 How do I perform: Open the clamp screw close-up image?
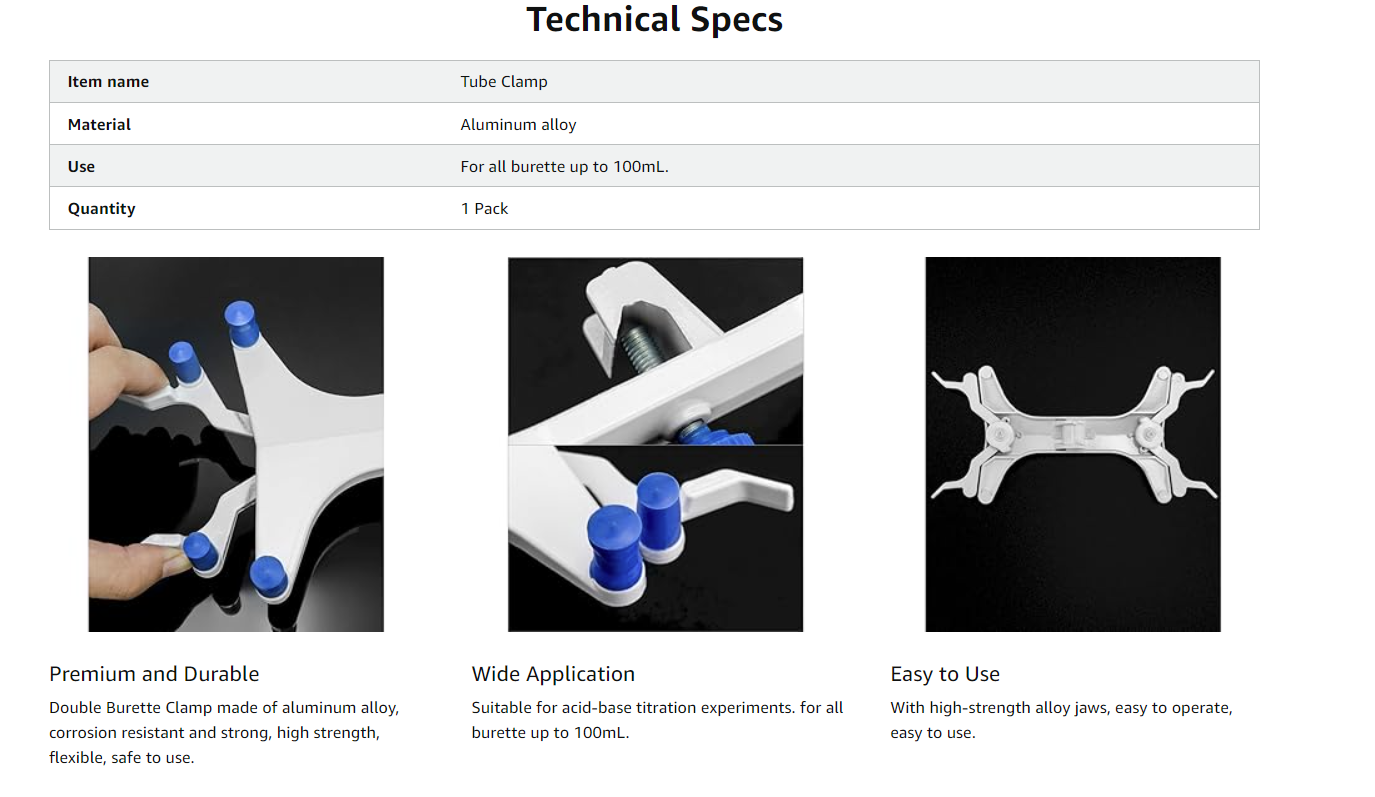click(x=655, y=444)
